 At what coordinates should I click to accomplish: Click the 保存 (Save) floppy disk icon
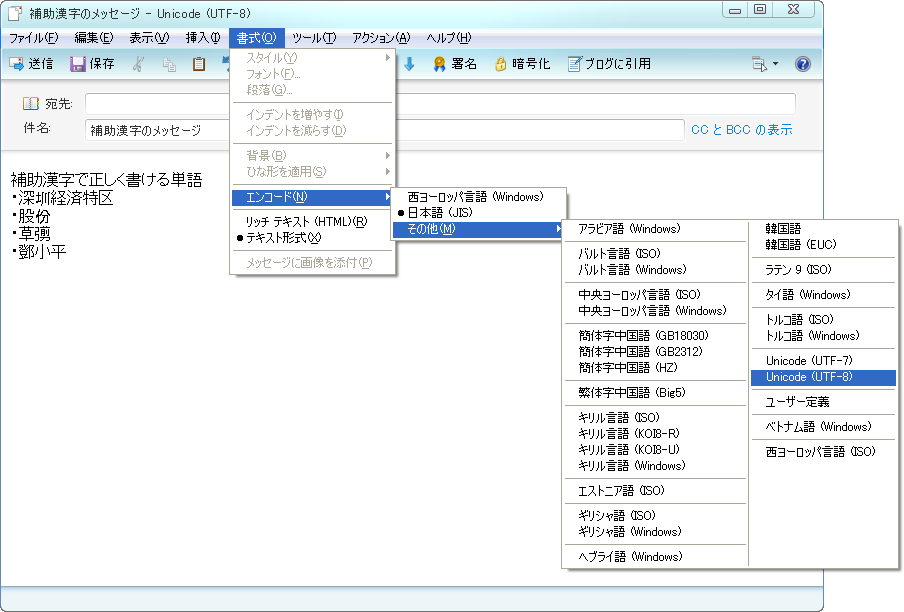[x=78, y=64]
